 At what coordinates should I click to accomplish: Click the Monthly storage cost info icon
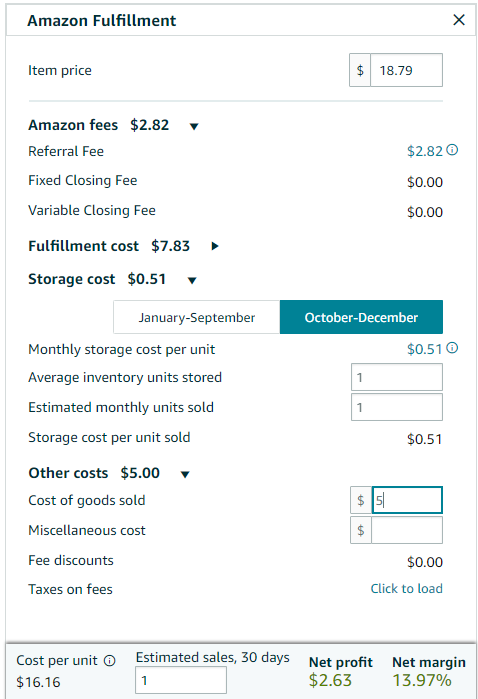point(452,348)
